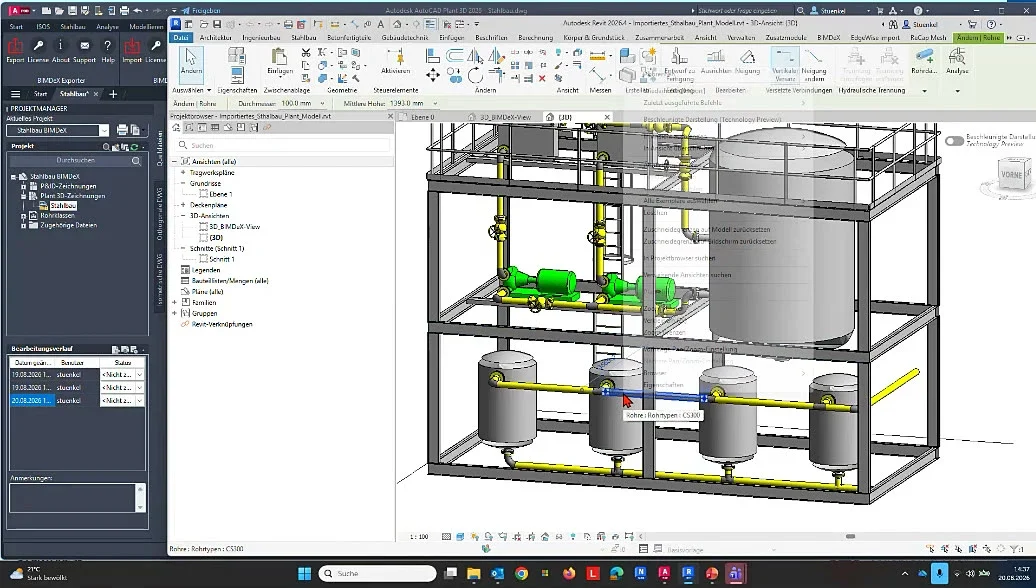1036x588 pixels.
Task: Click ViewCube VORNE face
Action: (x=1011, y=175)
